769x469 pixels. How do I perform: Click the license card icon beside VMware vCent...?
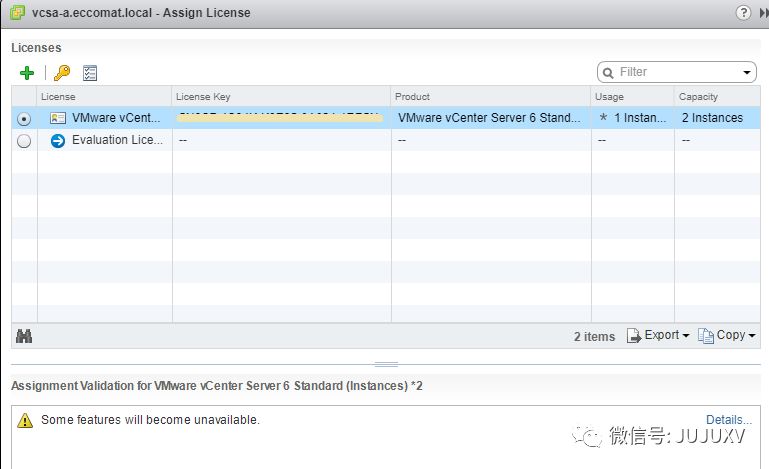[x=58, y=118]
